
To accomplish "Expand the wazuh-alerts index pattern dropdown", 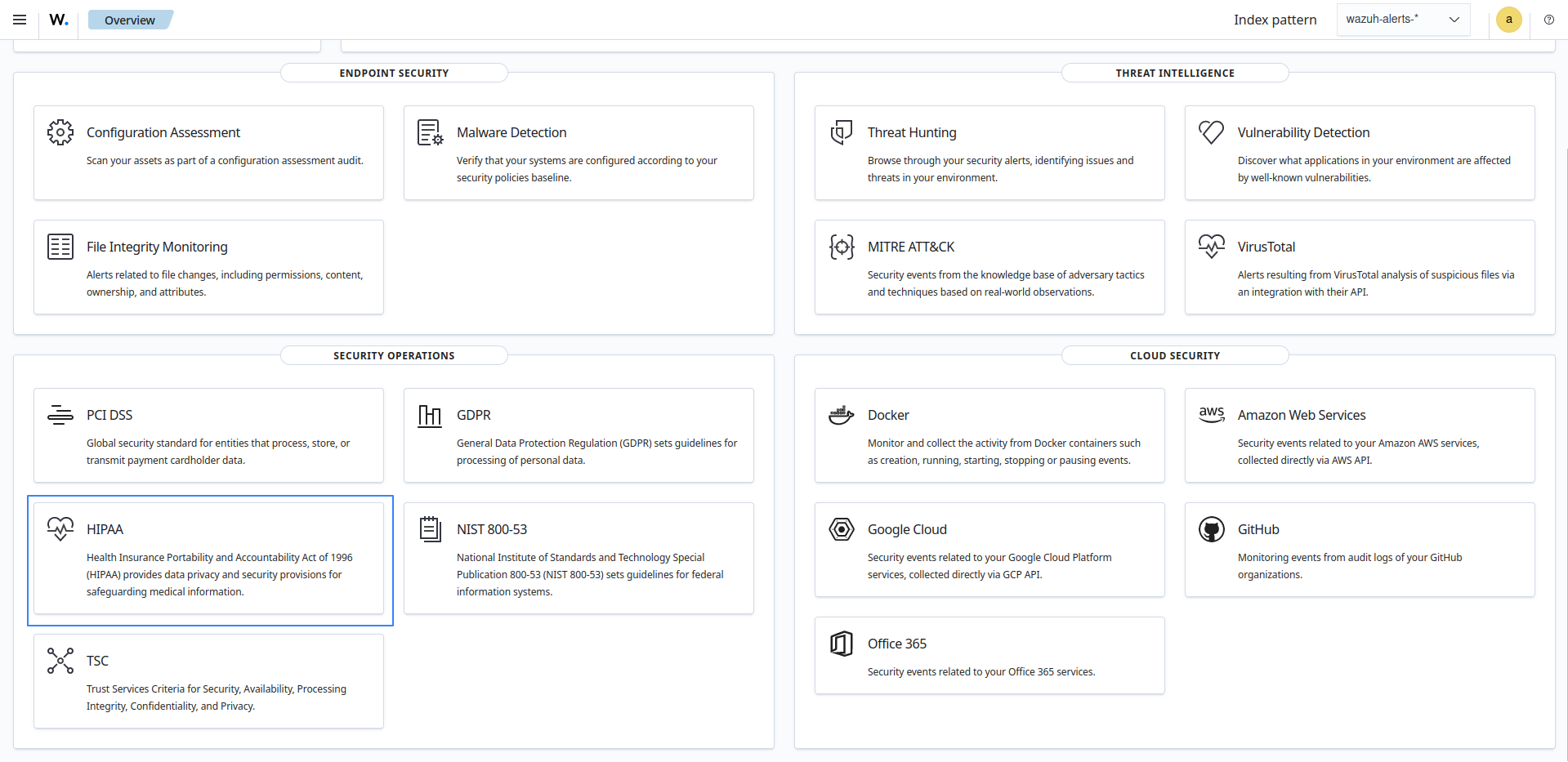I will click(1403, 20).
